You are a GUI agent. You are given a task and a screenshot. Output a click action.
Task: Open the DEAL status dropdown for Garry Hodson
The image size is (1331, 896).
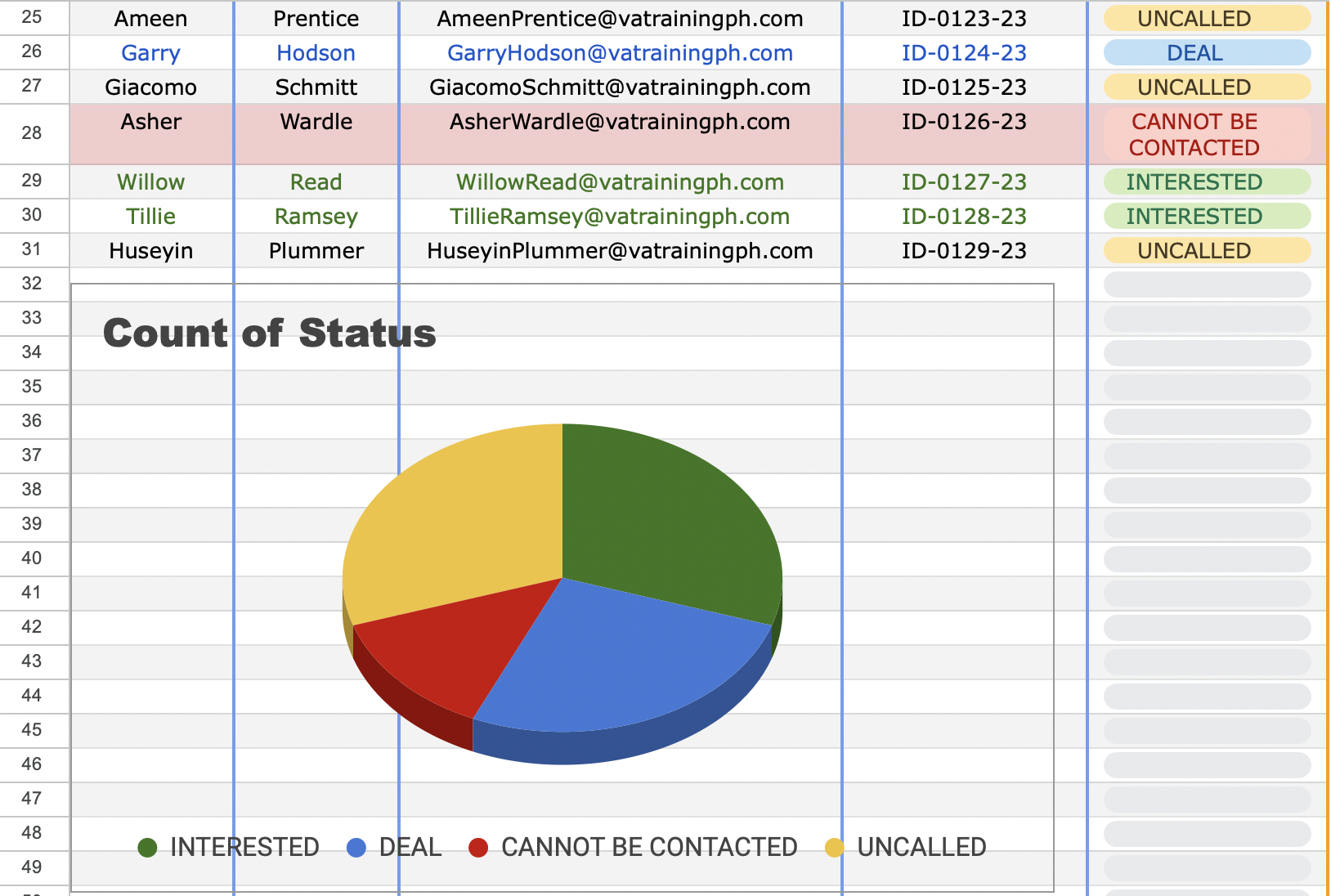1207,53
